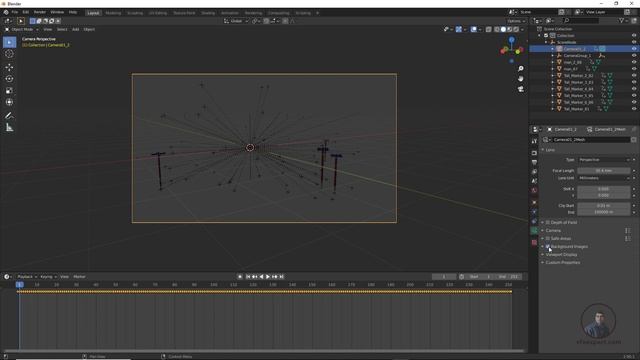Image resolution: width=640 pixels, height=360 pixels.
Task: Open the Window menu
Action: [x=57, y=12]
